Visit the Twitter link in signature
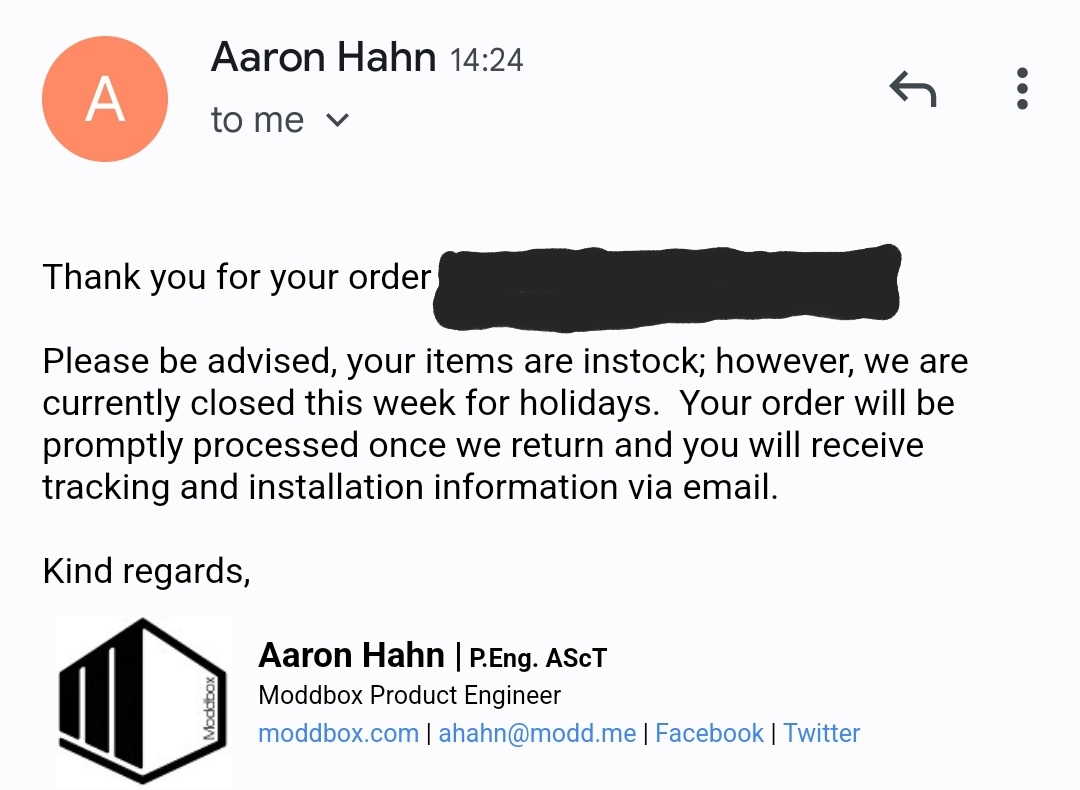This screenshot has height=790, width=1080. click(x=821, y=733)
